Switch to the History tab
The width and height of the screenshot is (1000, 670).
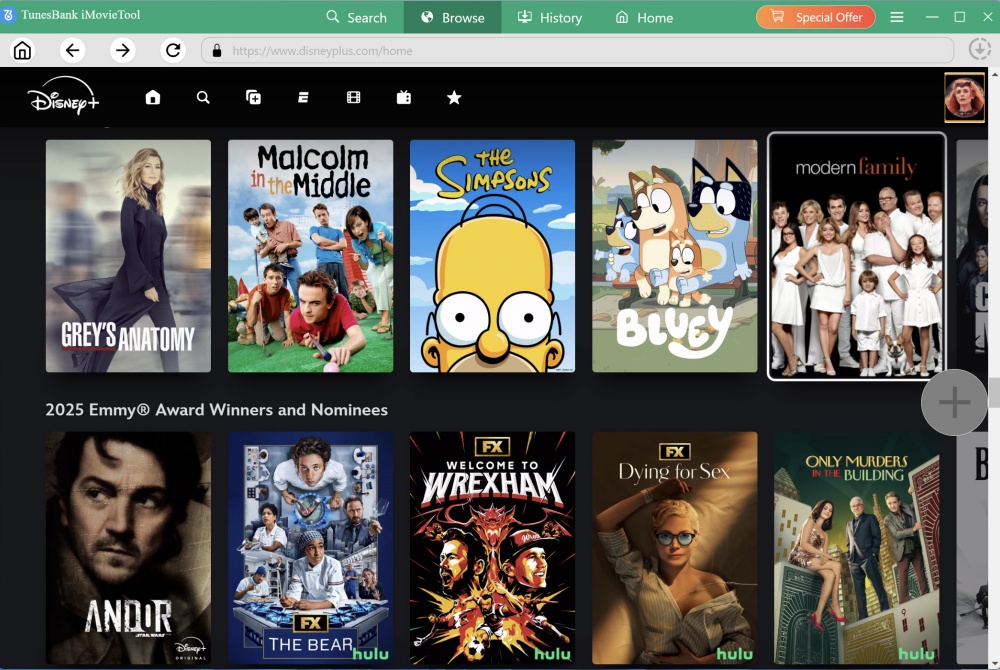pos(549,17)
